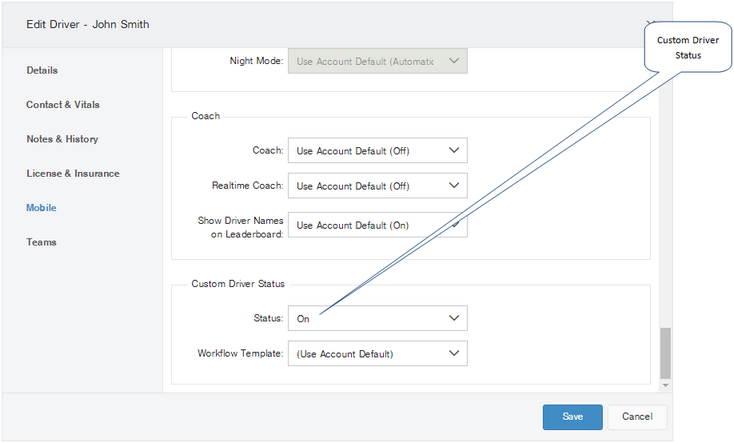
Task: Click the Save button
Action: point(573,417)
